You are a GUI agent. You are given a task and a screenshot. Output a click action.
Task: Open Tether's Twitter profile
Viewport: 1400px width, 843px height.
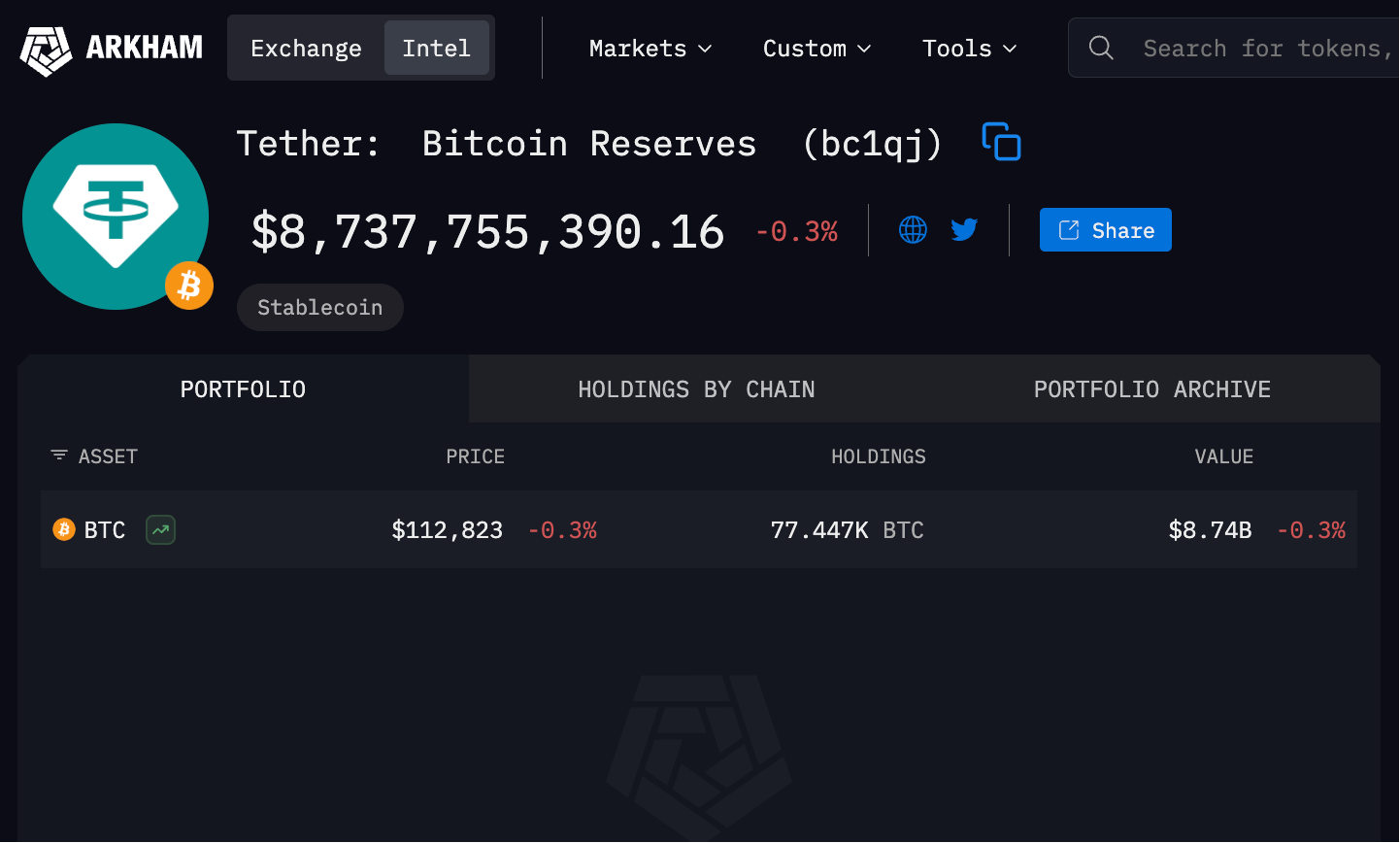(964, 230)
